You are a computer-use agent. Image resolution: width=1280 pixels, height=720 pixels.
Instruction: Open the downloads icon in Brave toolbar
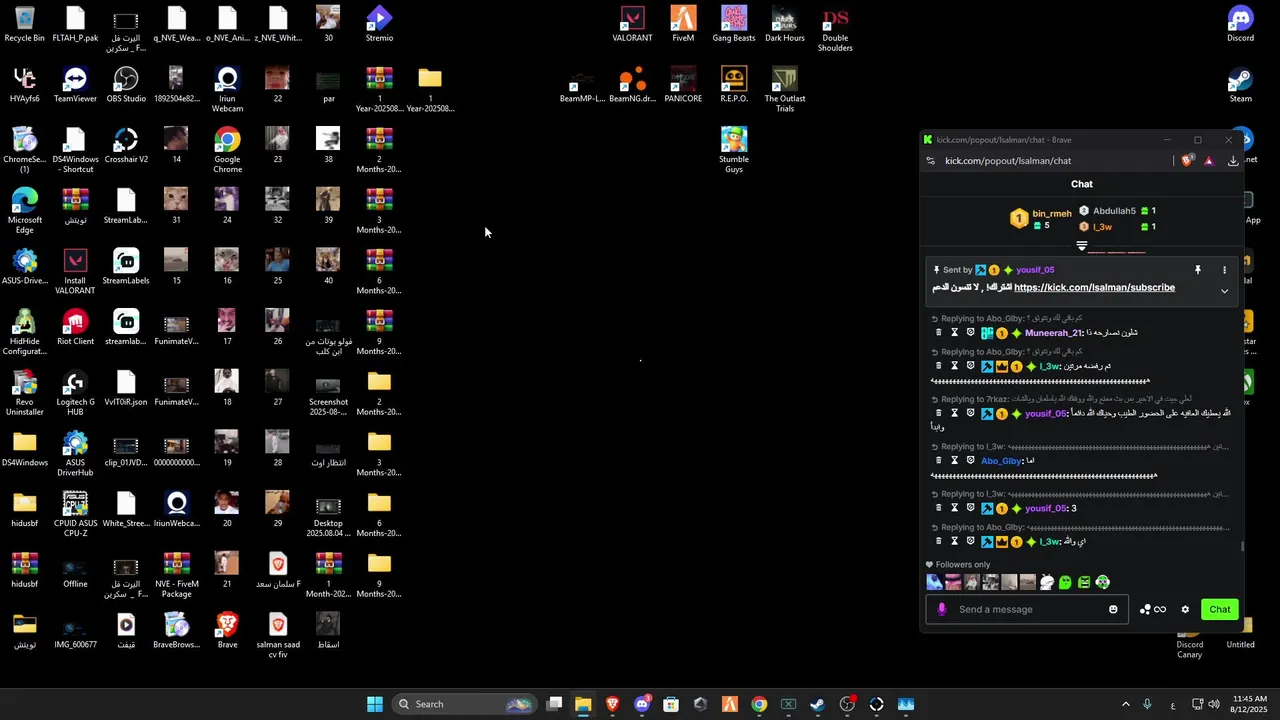(1233, 161)
